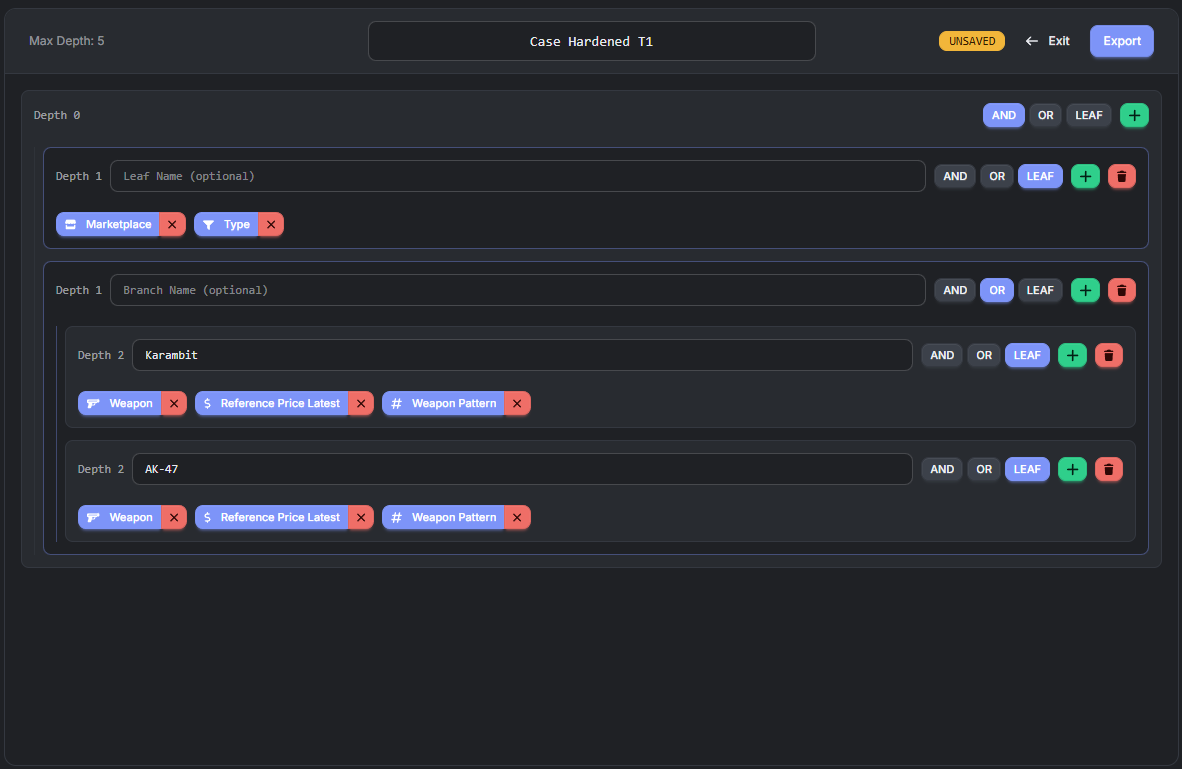Add a child to the Depth 1 branch
Image resolution: width=1182 pixels, height=769 pixels.
tap(1085, 290)
